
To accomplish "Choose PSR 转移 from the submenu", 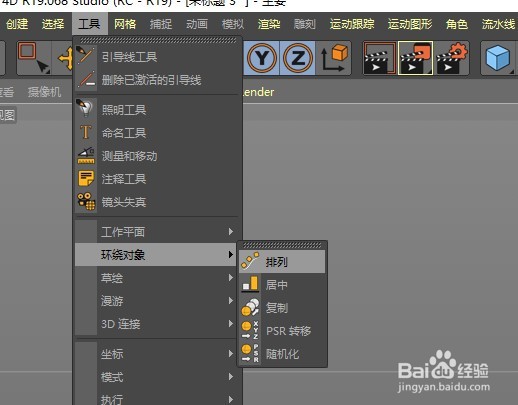I will pos(282,331).
